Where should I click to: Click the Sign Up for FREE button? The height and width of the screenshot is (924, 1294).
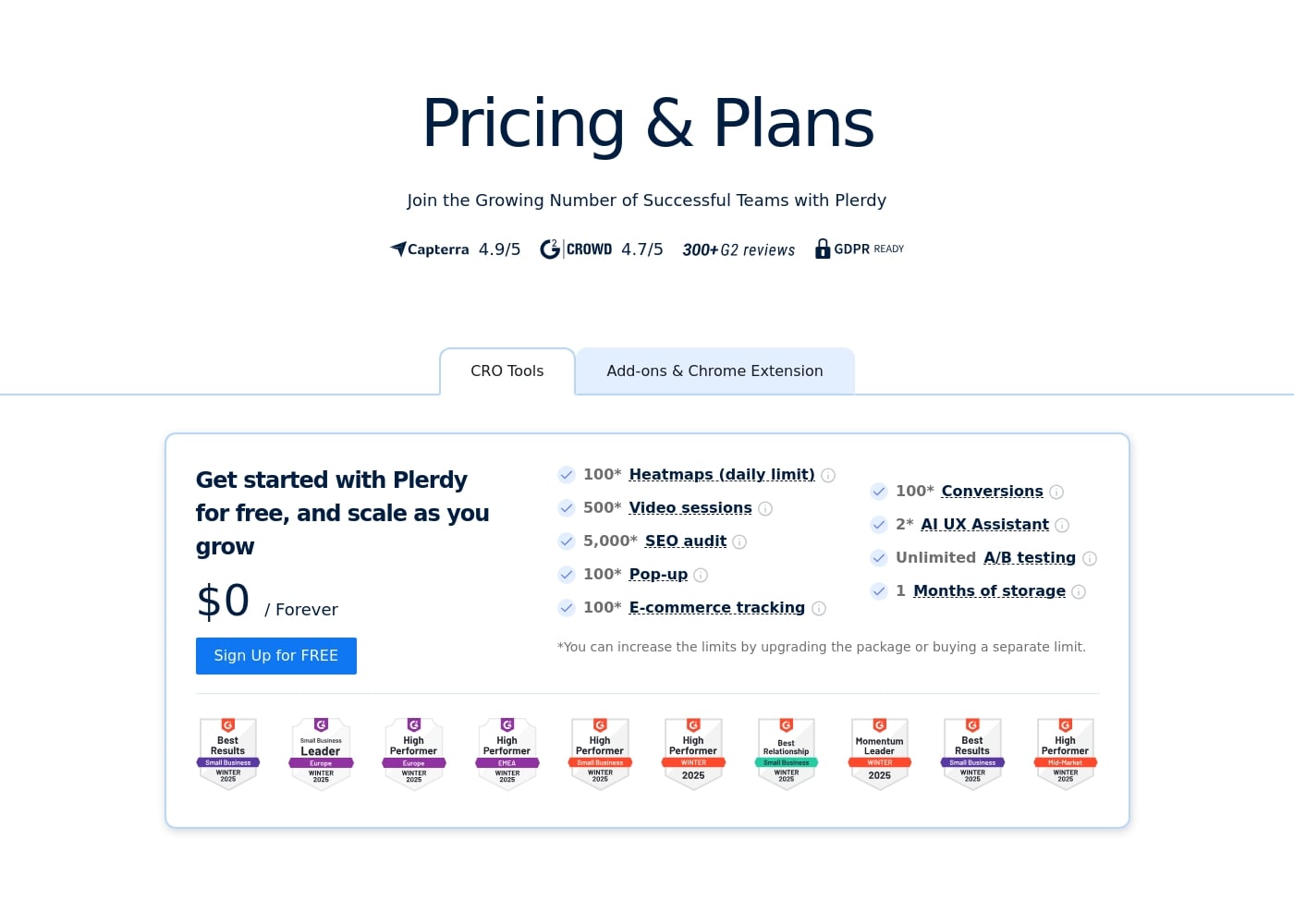point(275,655)
